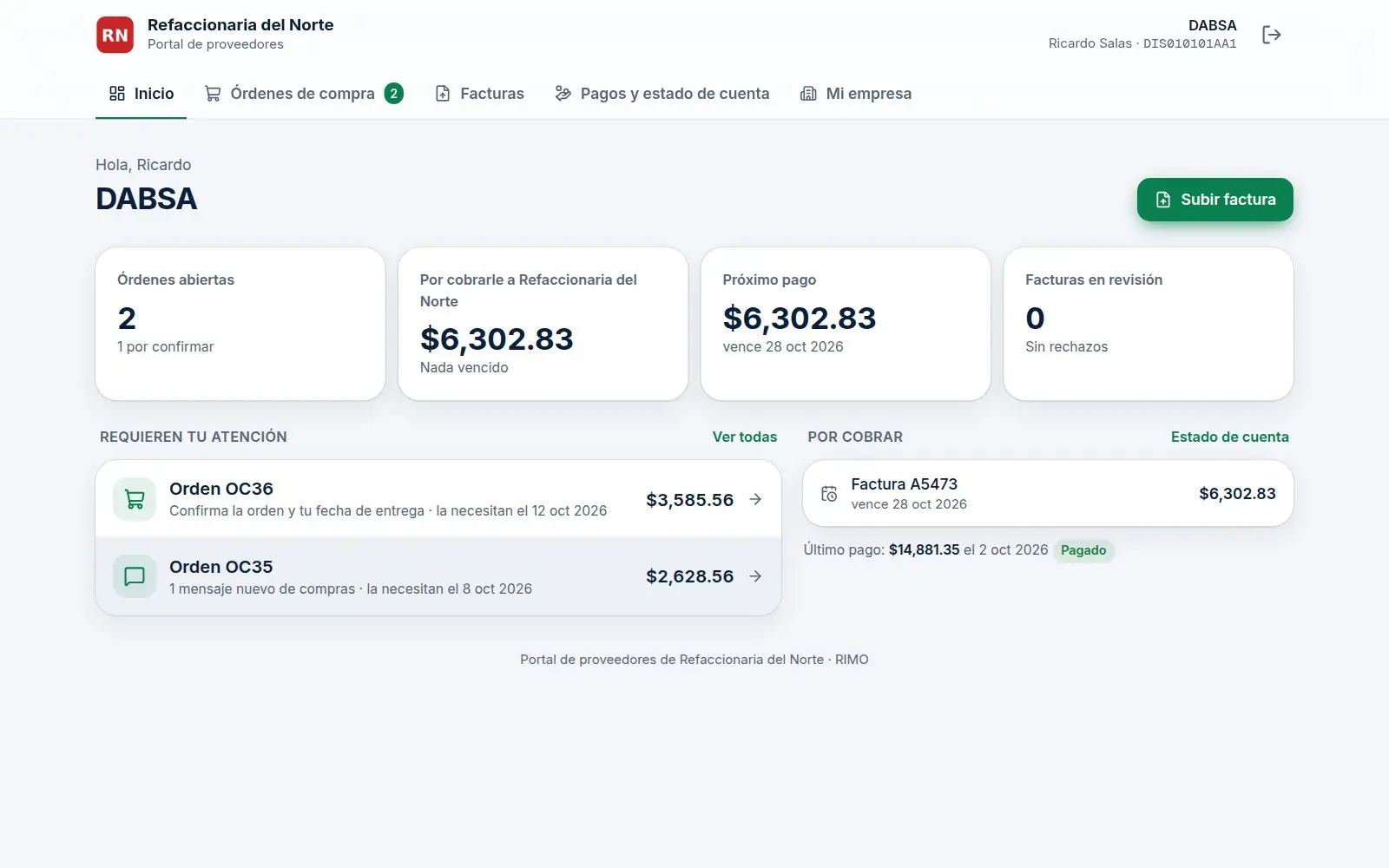Click Refaccionaria del Norte header title

click(240, 24)
